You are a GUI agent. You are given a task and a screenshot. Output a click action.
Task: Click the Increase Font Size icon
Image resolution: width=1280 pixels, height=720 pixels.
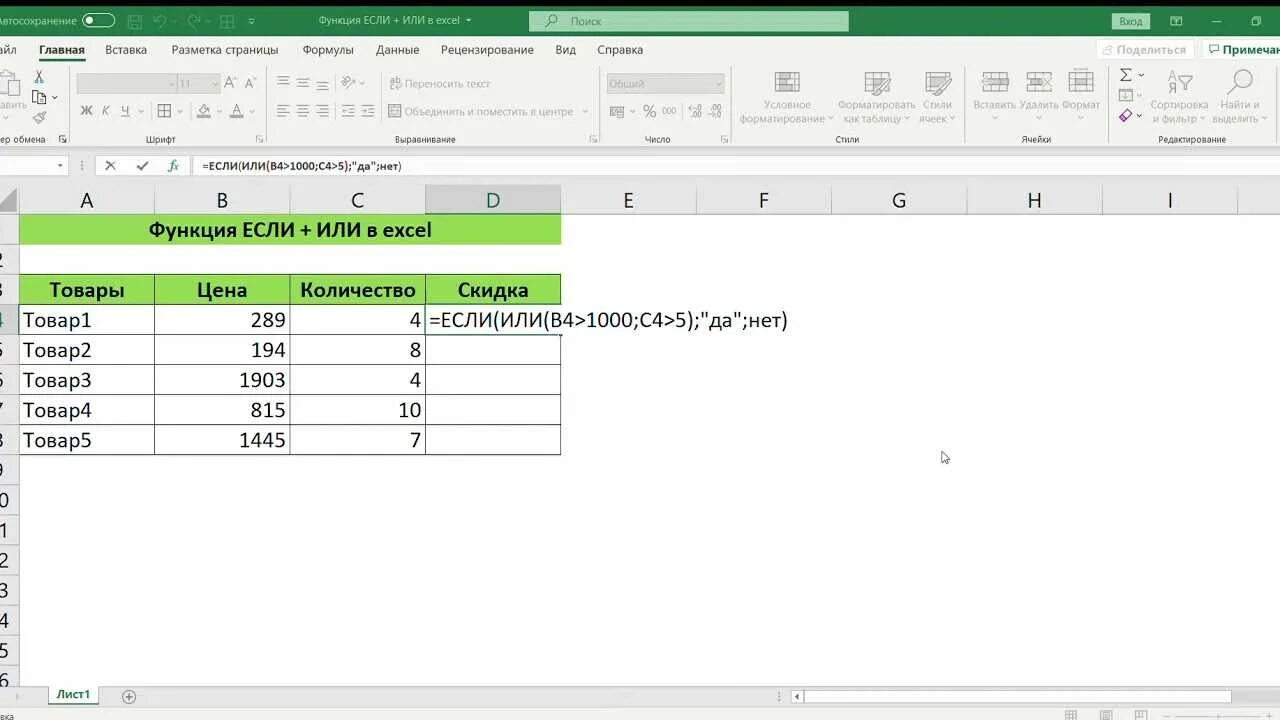coord(231,84)
